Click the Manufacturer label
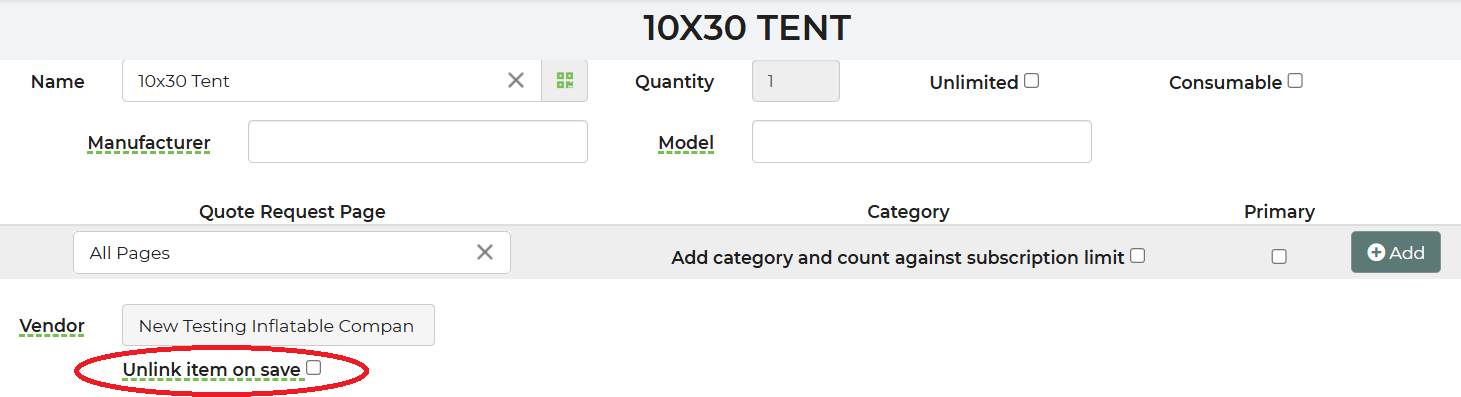The width and height of the screenshot is (1461, 397). (x=149, y=143)
